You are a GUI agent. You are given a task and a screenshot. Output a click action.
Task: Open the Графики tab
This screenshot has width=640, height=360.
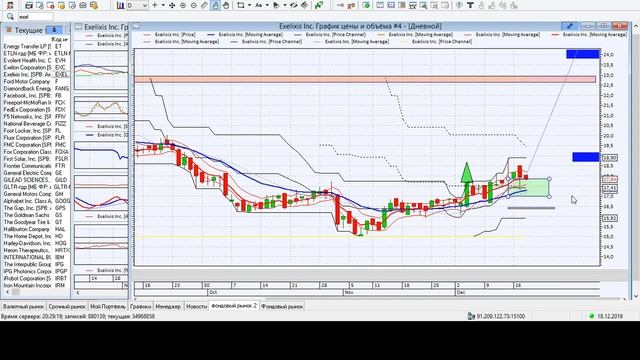140,306
